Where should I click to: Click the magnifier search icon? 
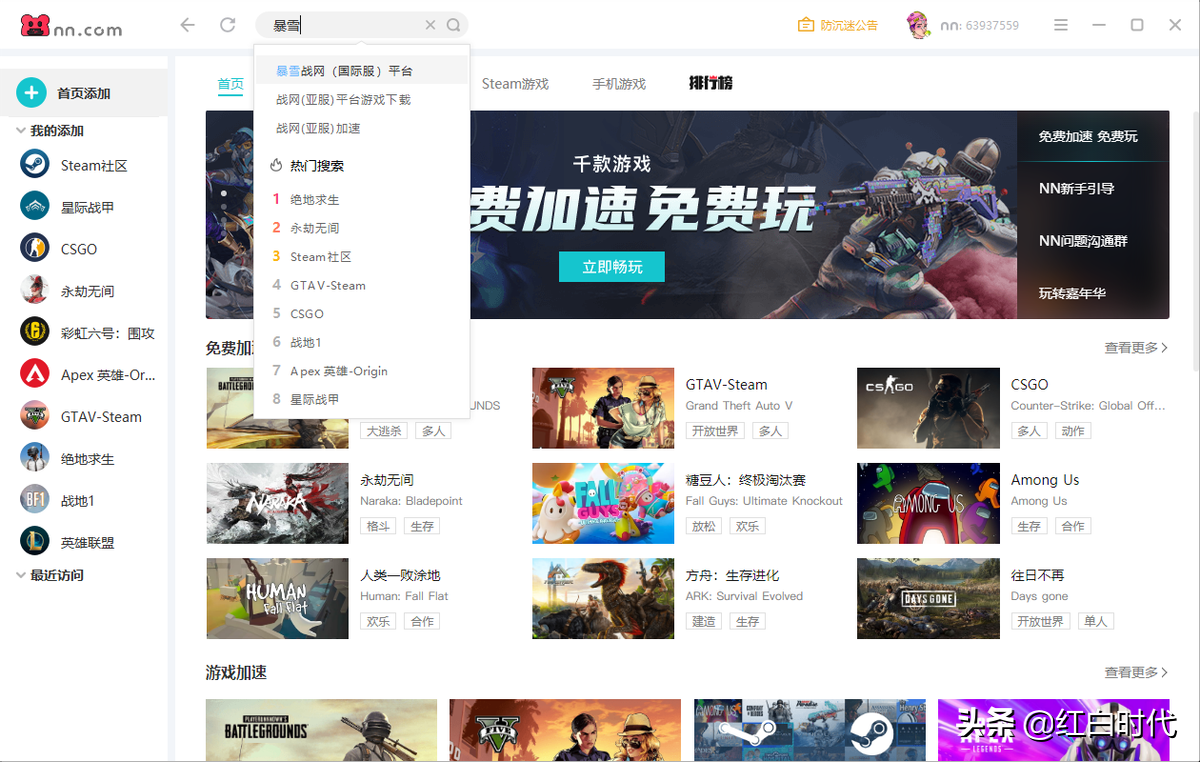[x=453, y=25]
